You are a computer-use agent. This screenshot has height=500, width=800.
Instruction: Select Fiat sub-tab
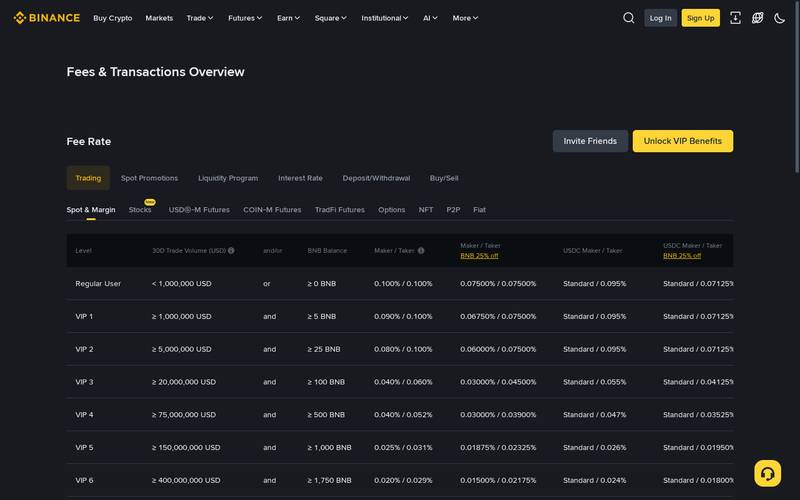point(479,210)
